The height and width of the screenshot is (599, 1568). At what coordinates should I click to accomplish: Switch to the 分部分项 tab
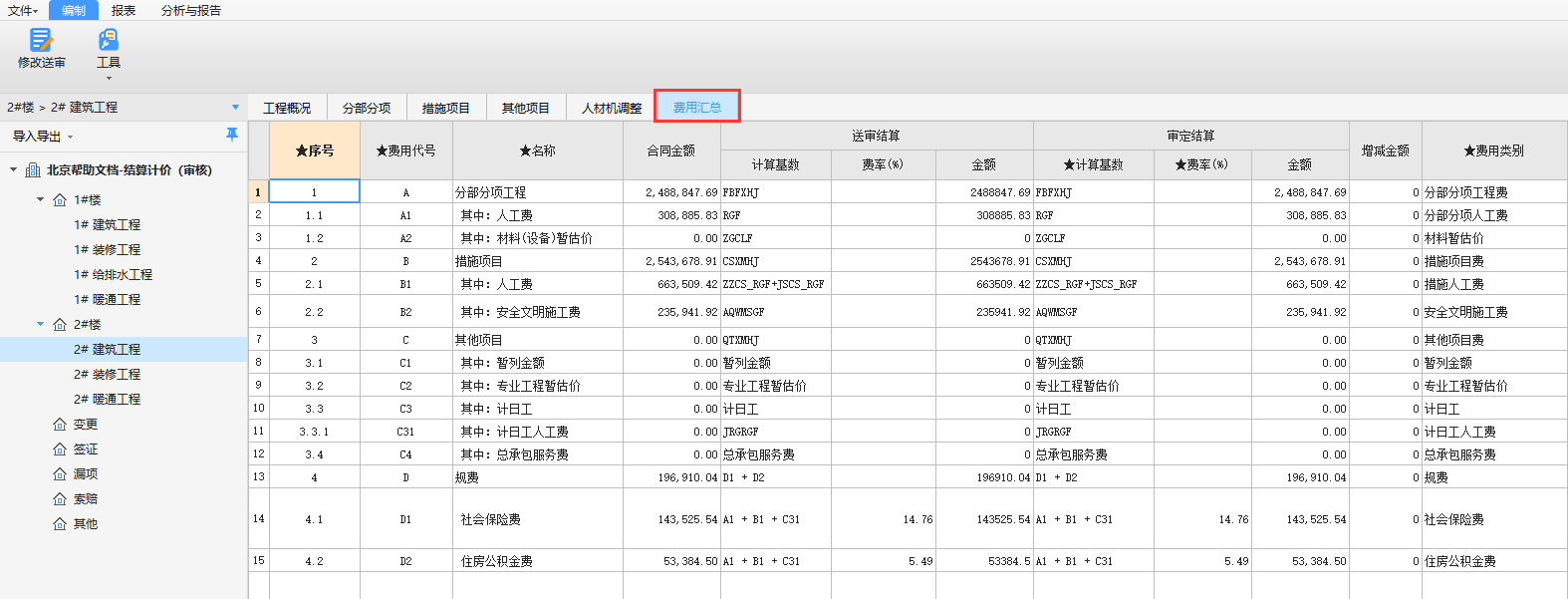367,108
